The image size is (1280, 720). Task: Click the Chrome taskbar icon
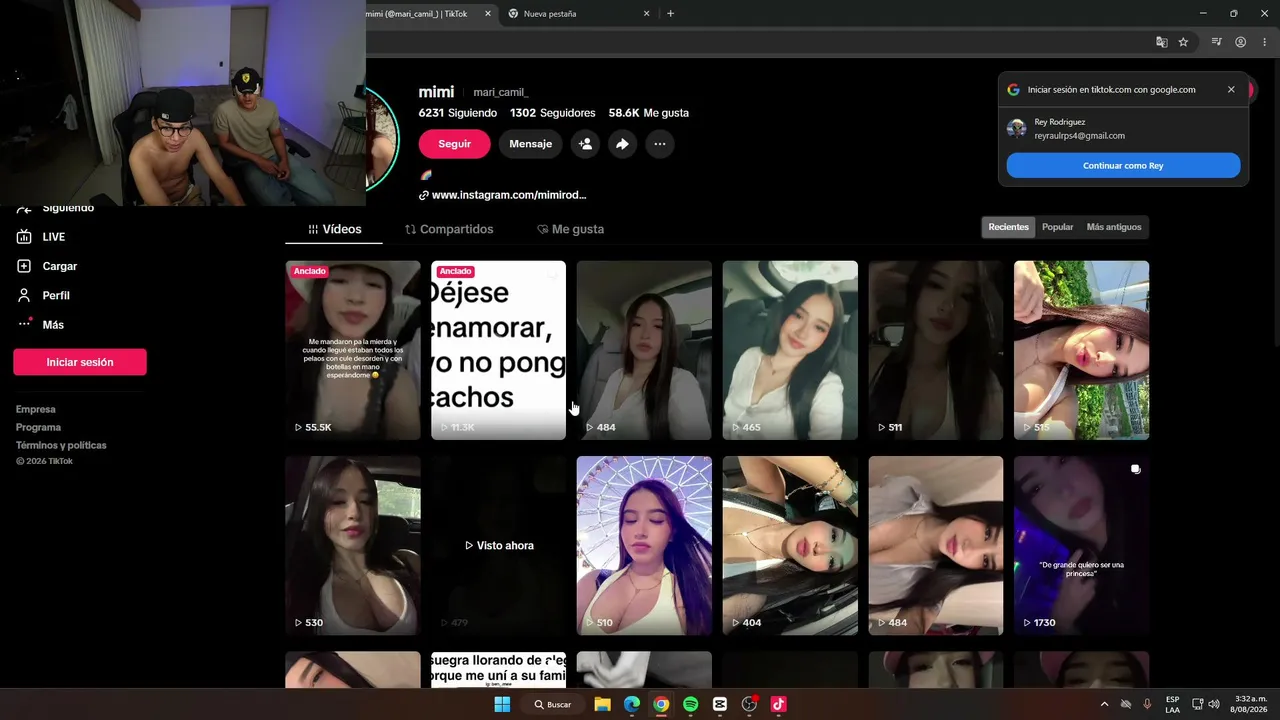tap(661, 704)
